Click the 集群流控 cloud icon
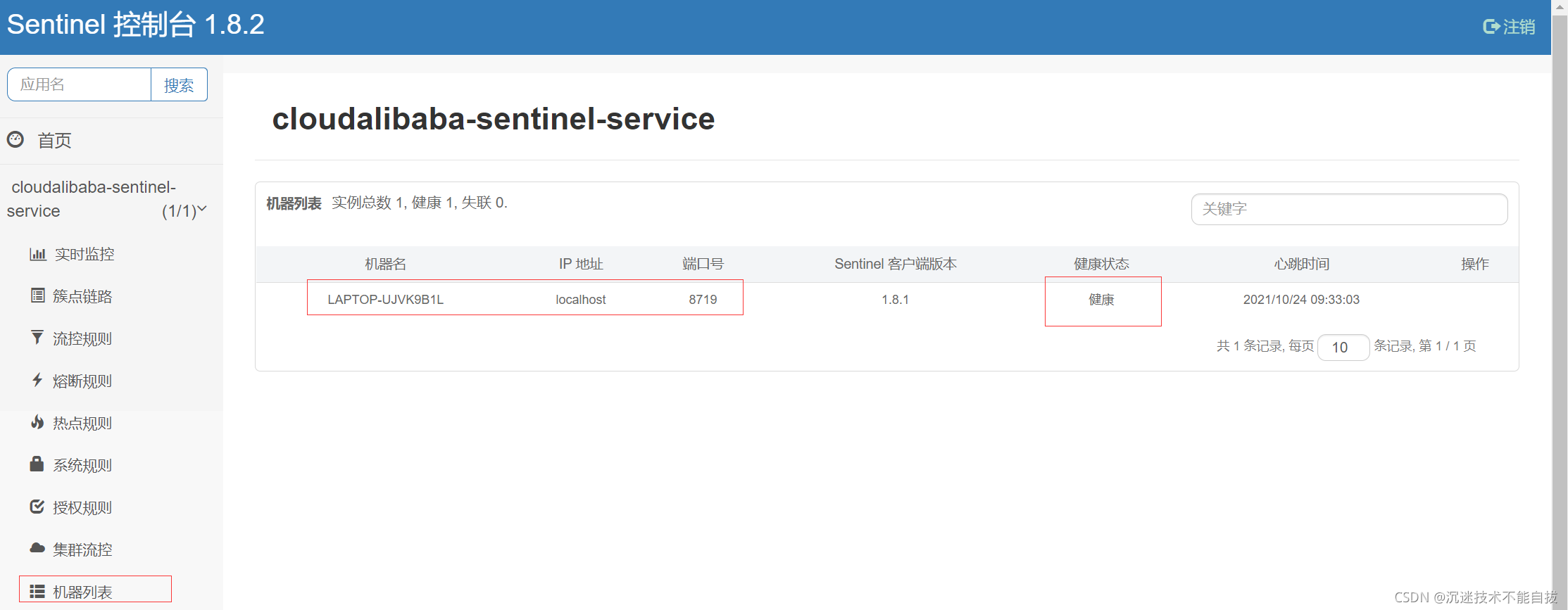 pos(37,548)
